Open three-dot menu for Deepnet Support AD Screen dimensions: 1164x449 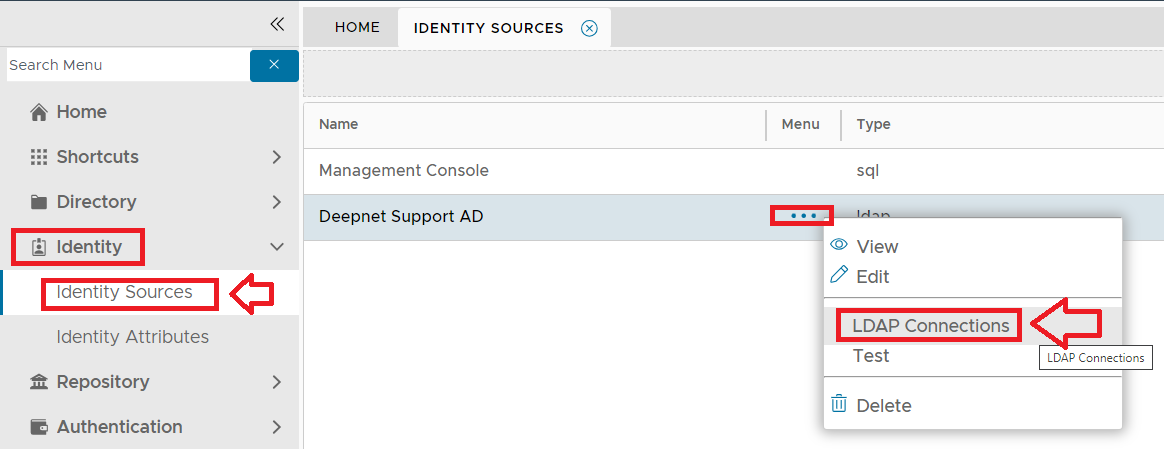[803, 216]
